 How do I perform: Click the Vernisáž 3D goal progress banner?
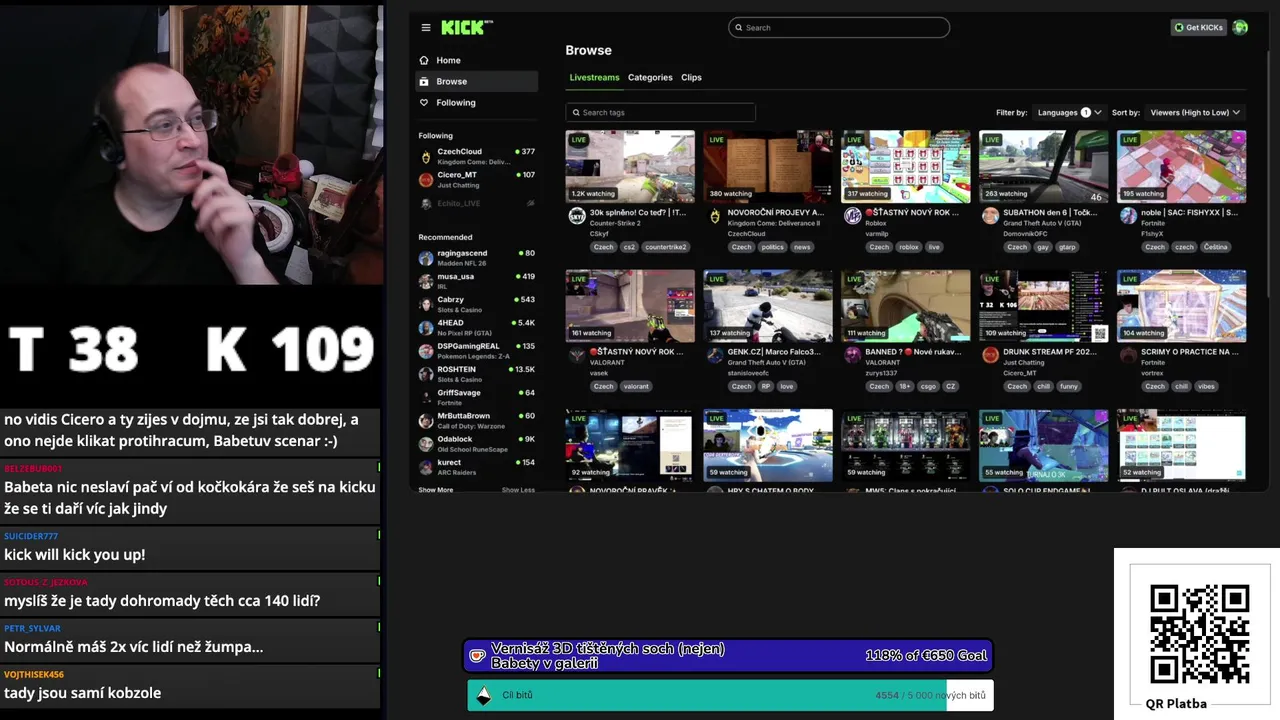tap(728, 656)
